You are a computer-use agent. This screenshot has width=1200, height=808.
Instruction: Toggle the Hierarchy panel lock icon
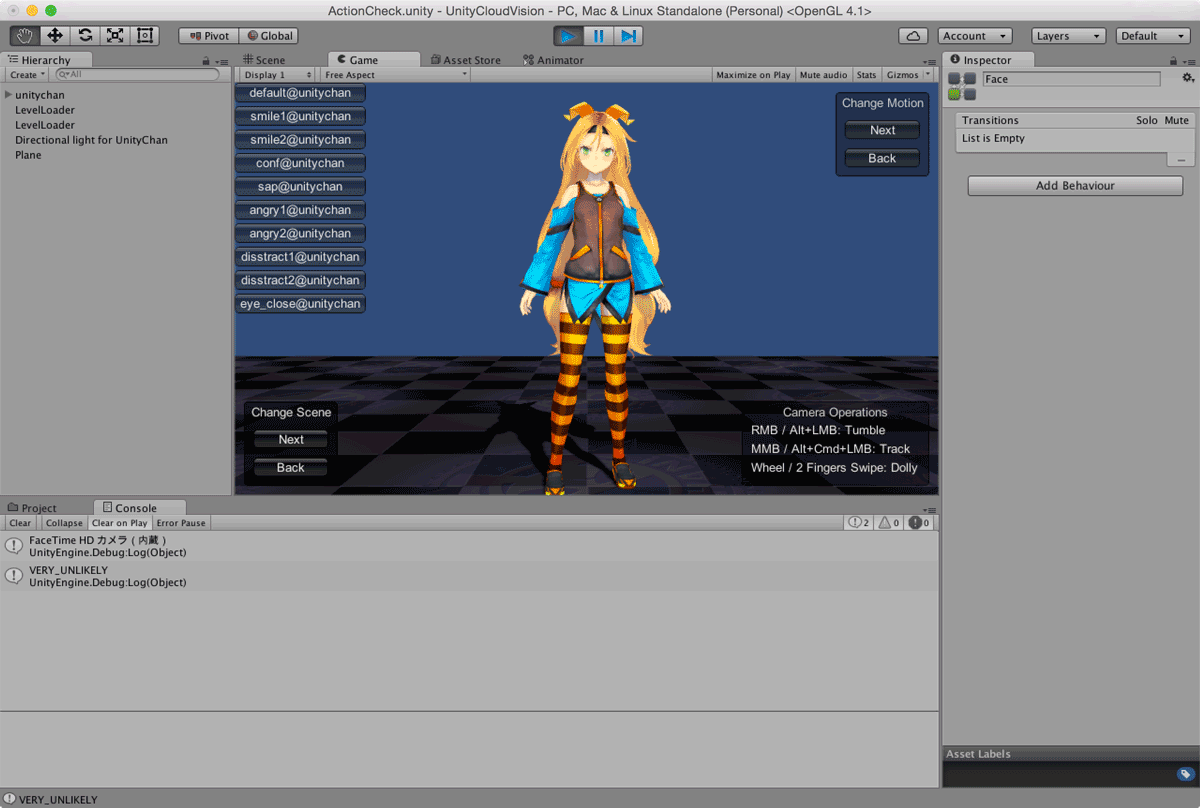pyautogui.click(x=206, y=61)
